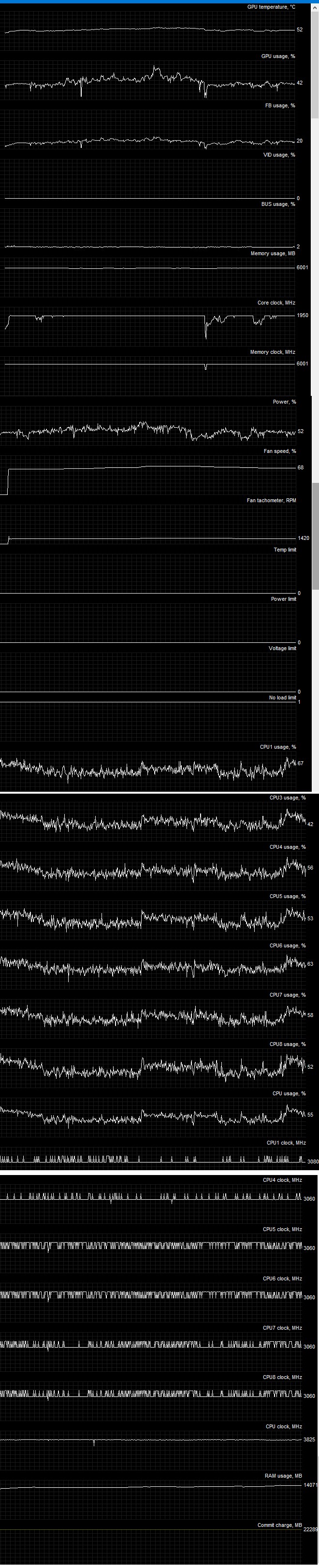Select the Temp limit graph
The image size is (319, 1568).
coord(149,578)
